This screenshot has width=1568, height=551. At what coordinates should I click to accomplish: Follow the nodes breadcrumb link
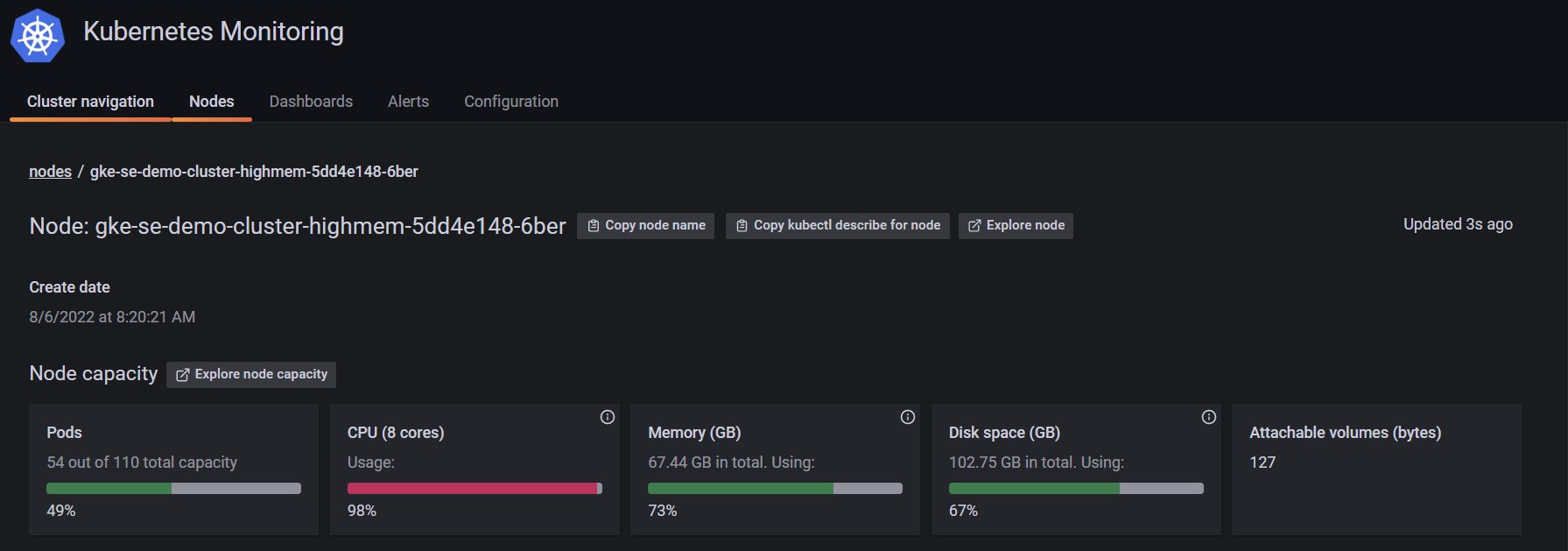pyautogui.click(x=50, y=172)
